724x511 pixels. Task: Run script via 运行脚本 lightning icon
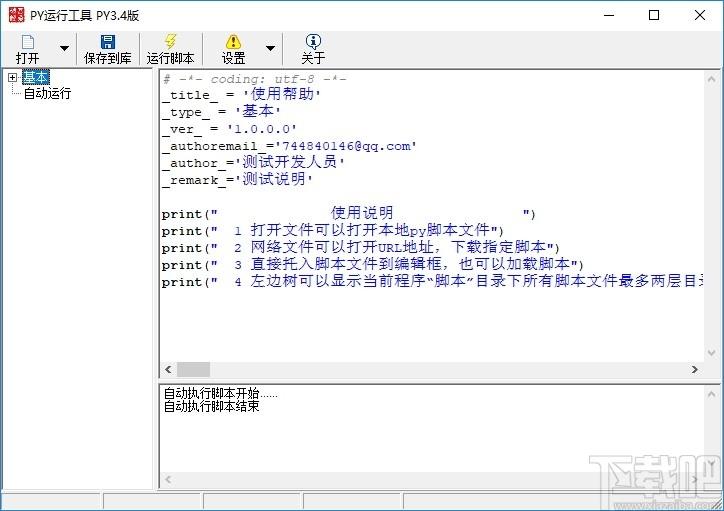point(170,42)
